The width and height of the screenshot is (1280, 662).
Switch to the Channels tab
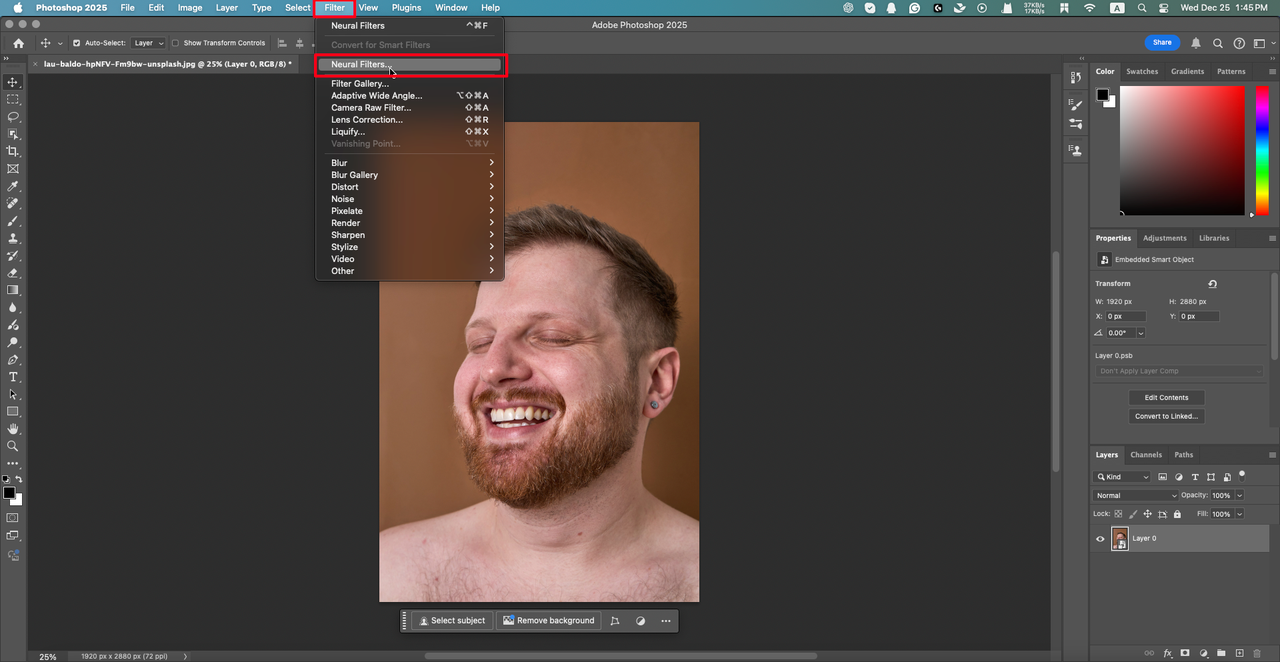1146,455
